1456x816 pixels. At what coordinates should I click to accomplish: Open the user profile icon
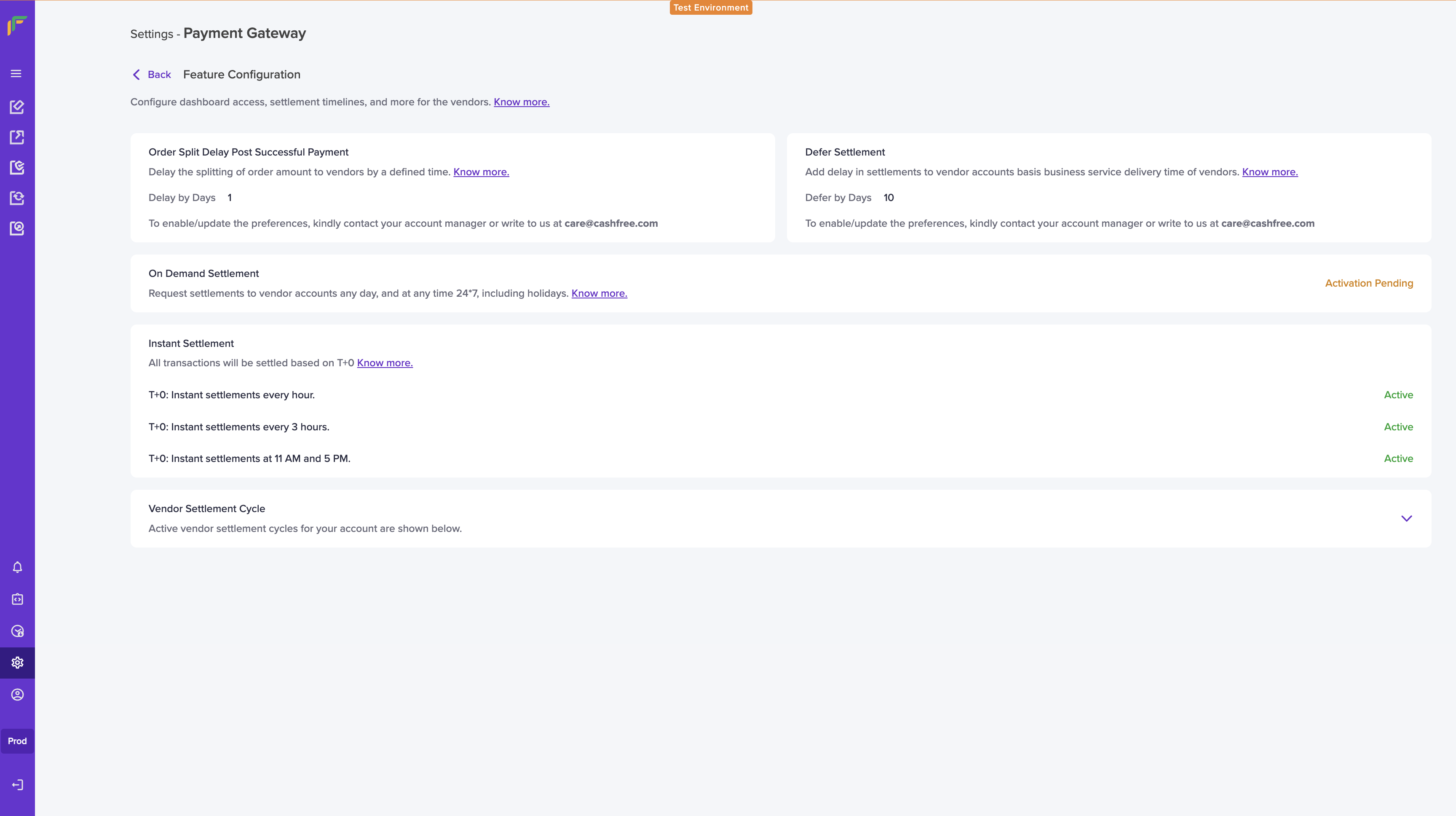18,695
